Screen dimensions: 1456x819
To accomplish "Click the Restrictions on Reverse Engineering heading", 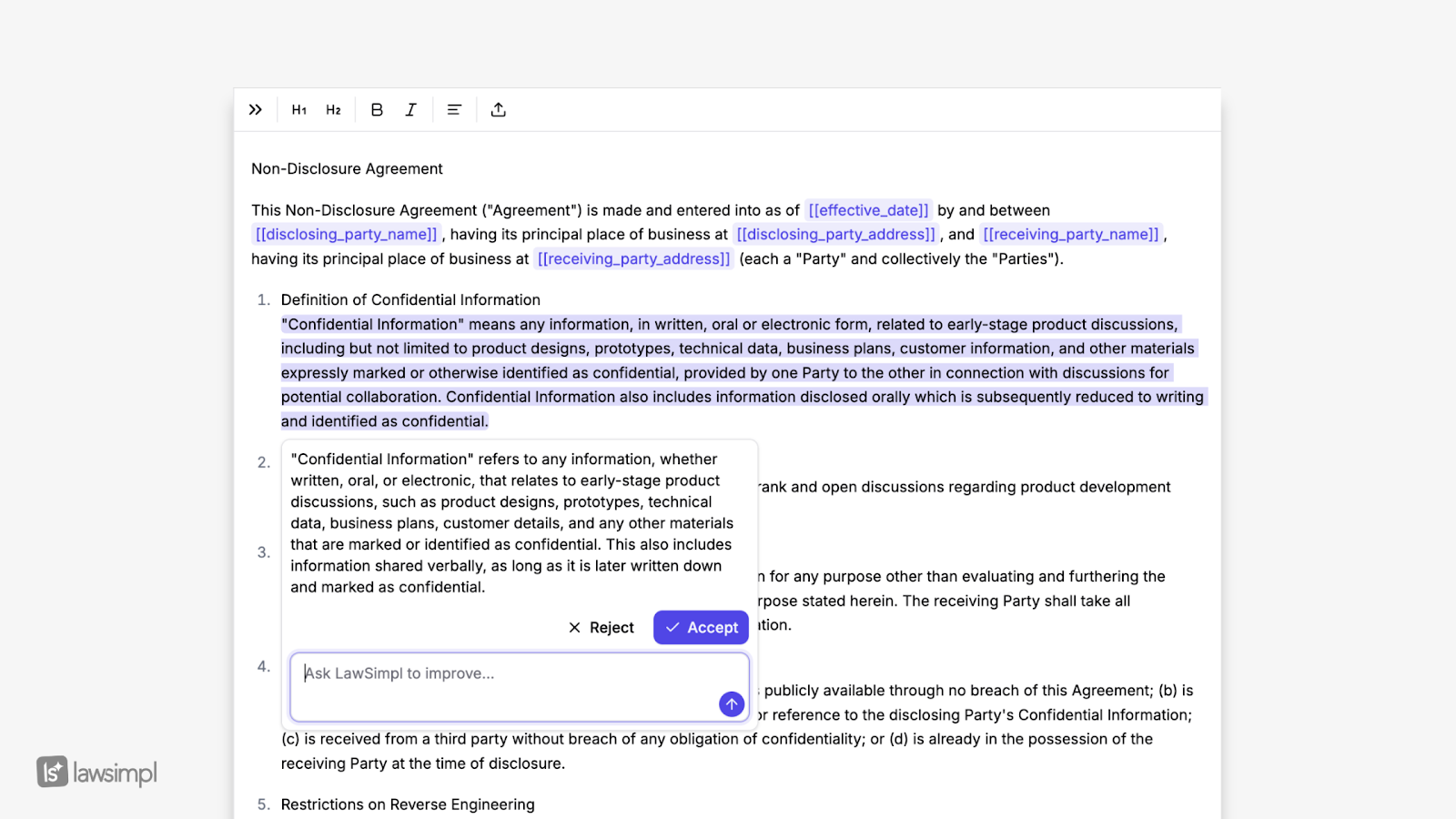I will 408,804.
